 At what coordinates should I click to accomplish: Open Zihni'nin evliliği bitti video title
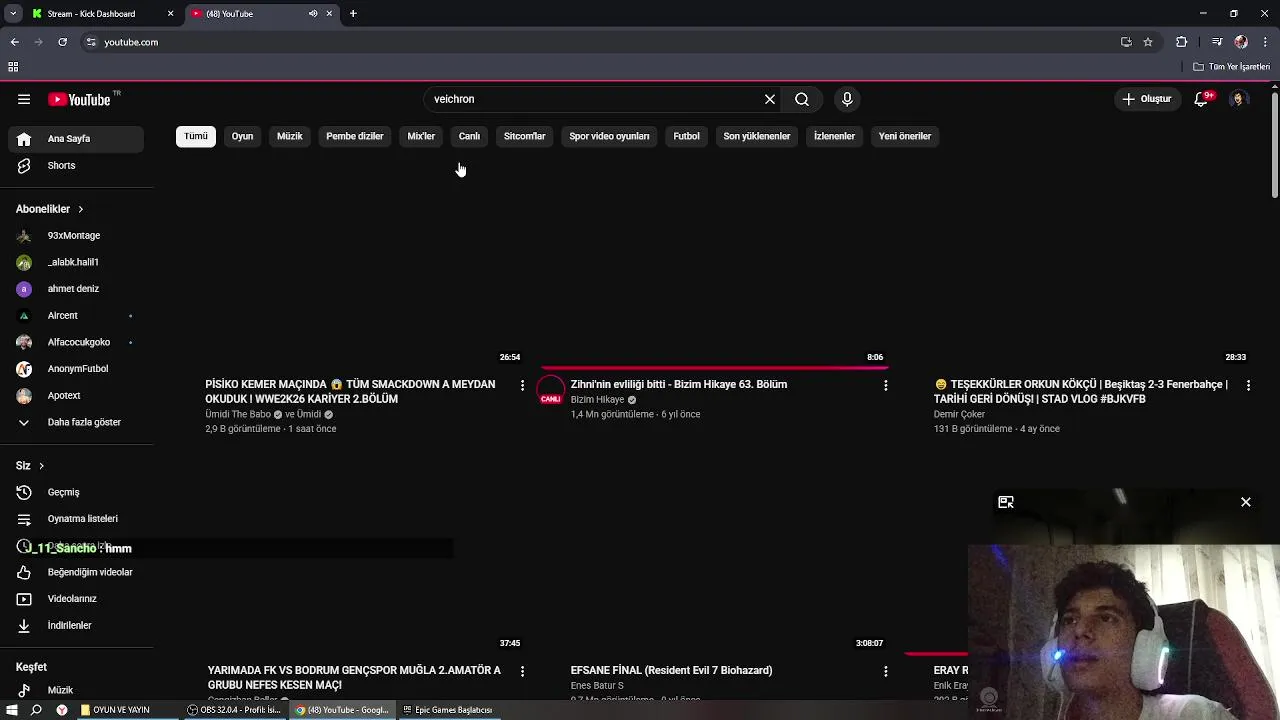point(679,384)
